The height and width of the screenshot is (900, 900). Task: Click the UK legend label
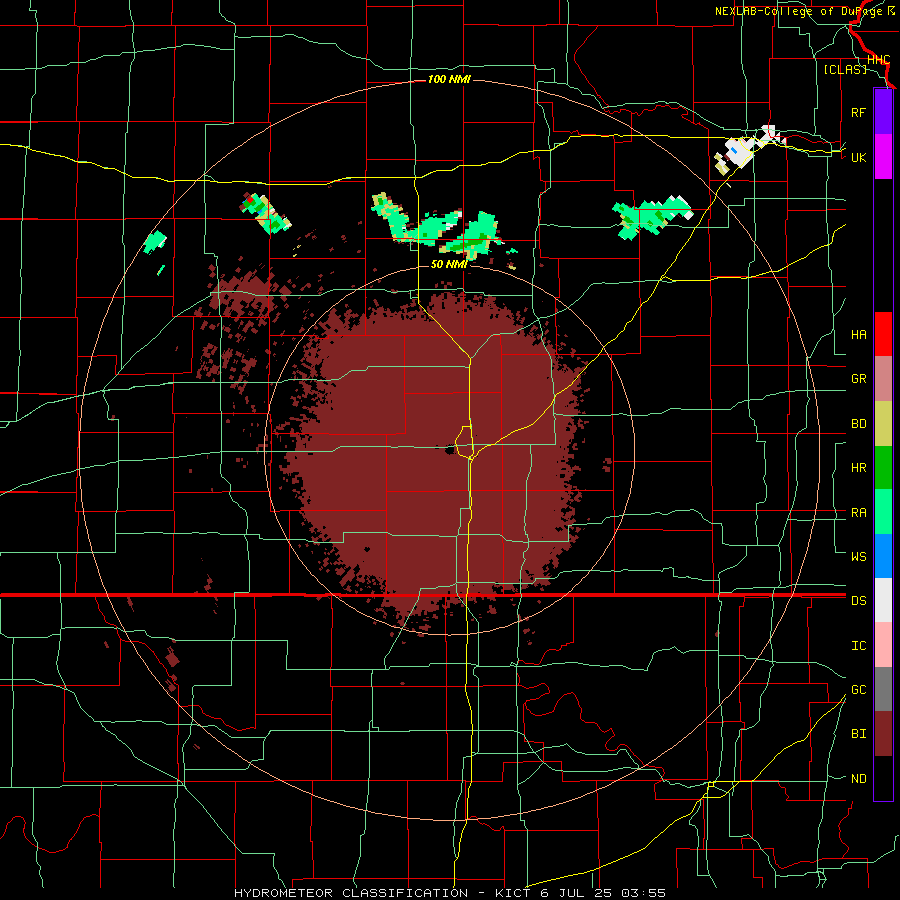pyautogui.click(x=858, y=158)
